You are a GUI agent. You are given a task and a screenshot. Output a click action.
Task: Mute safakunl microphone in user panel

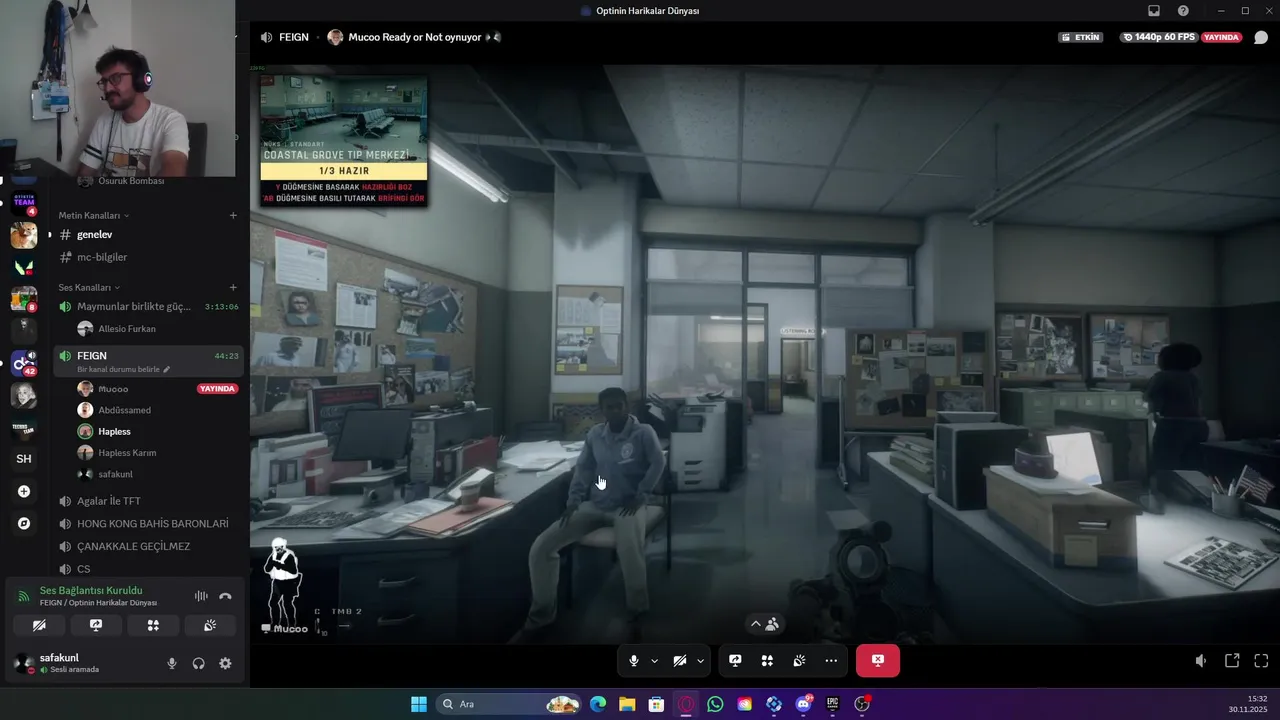click(x=172, y=663)
